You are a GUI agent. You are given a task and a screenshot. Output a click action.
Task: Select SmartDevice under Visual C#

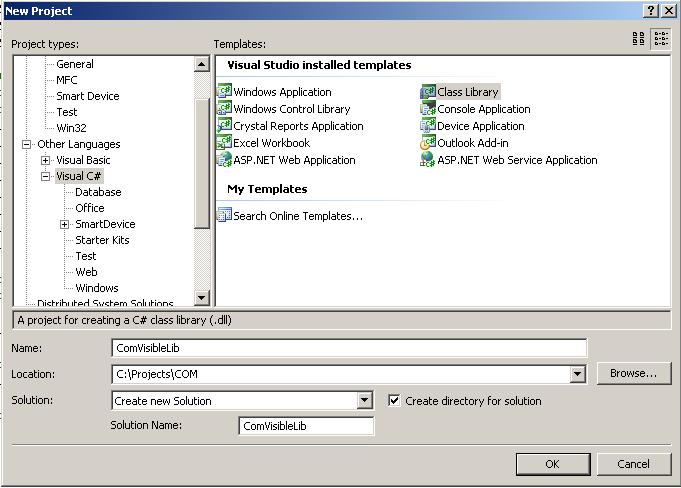point(105,224)
